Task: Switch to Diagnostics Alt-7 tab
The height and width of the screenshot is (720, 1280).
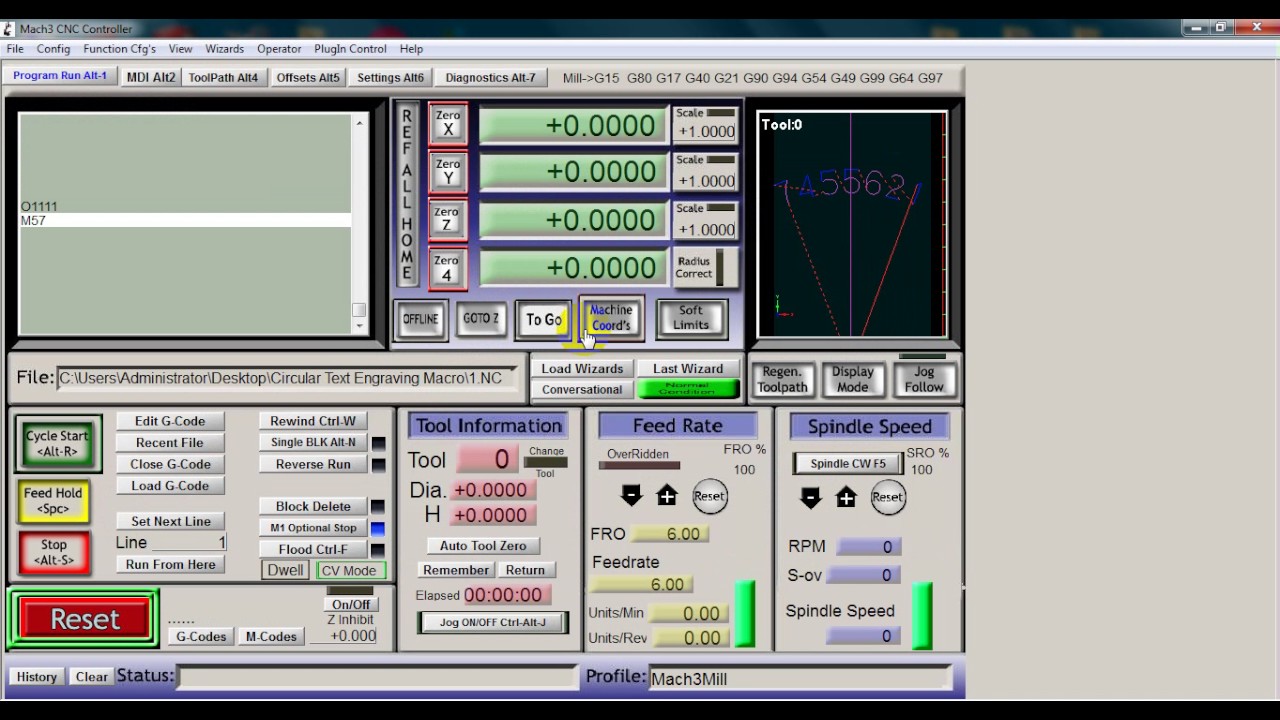Action: coord(490,77)
